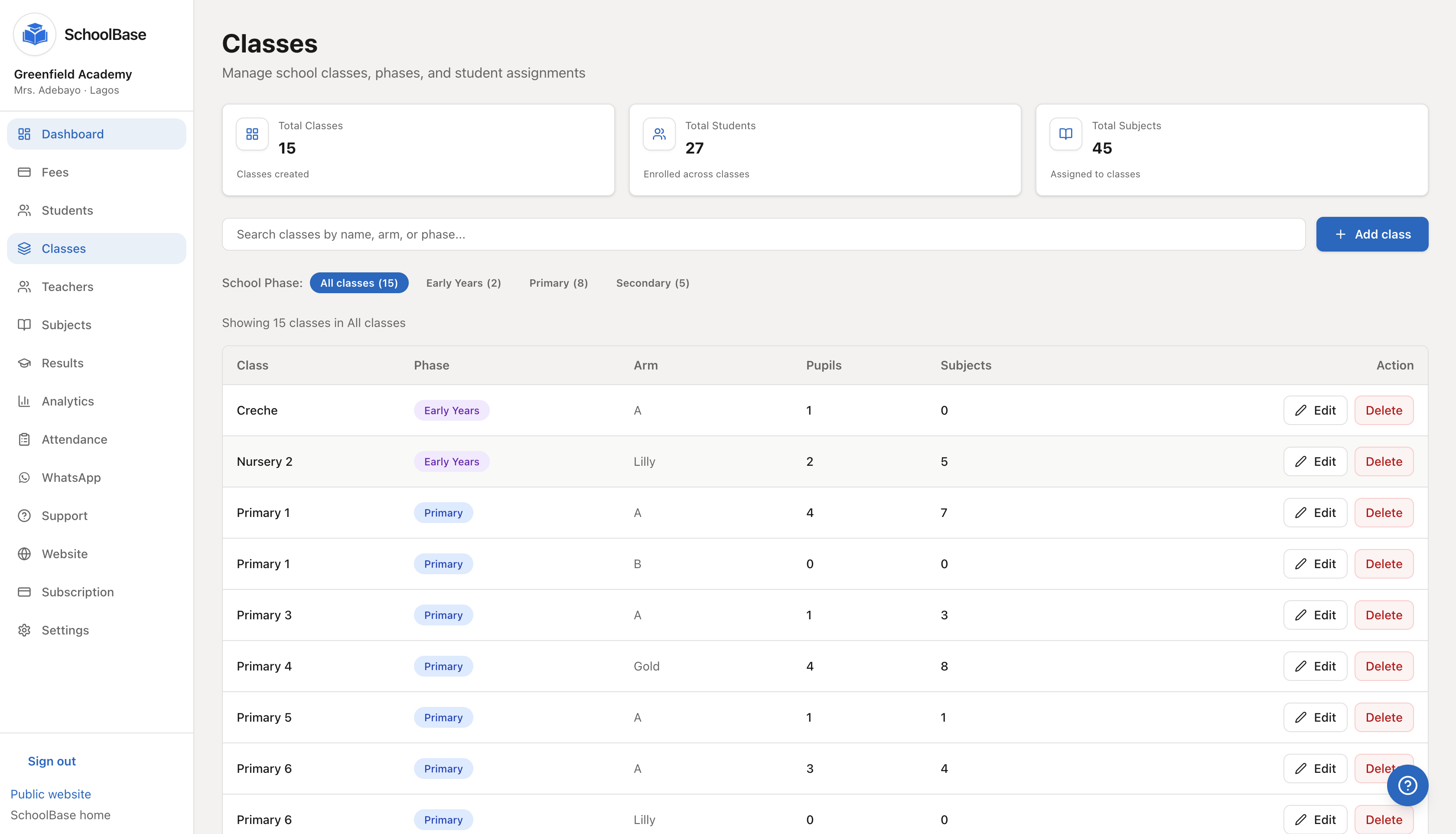Click the pencil icon in Primary 5 row
This screenshot has width=1456, height=834.
point(1301,717)
